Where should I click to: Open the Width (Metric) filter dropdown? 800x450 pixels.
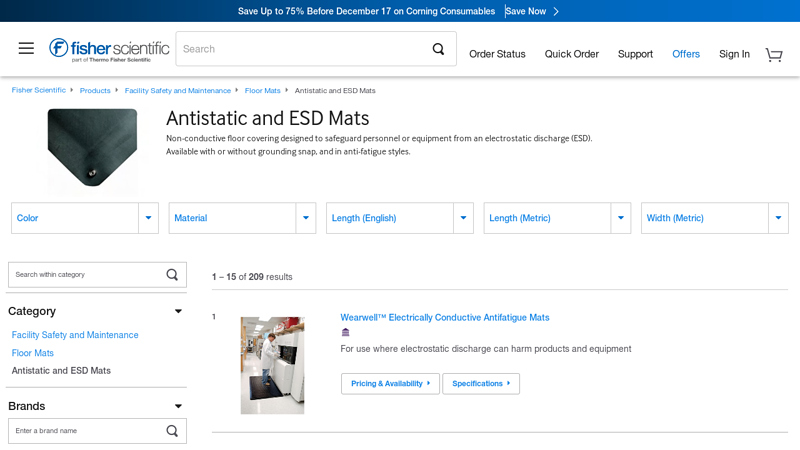coord(715,218)
